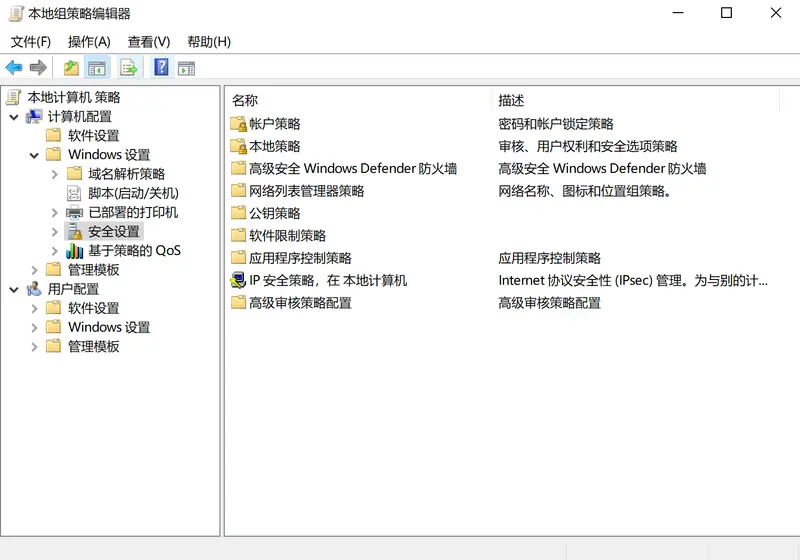This screenshot has width=800, height=560.
Task: Click the 本地策略 locked folder icon
Action: click(238, 146)
